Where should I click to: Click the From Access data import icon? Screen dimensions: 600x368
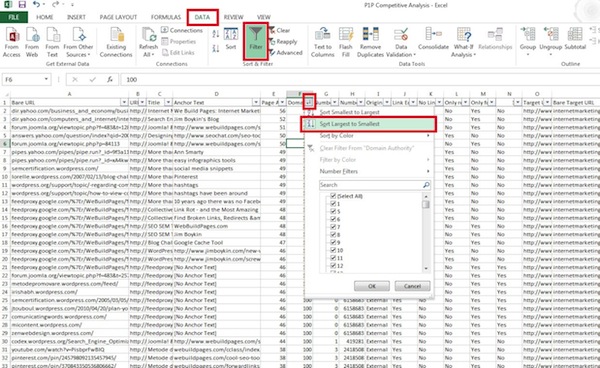tap(11, 42)
